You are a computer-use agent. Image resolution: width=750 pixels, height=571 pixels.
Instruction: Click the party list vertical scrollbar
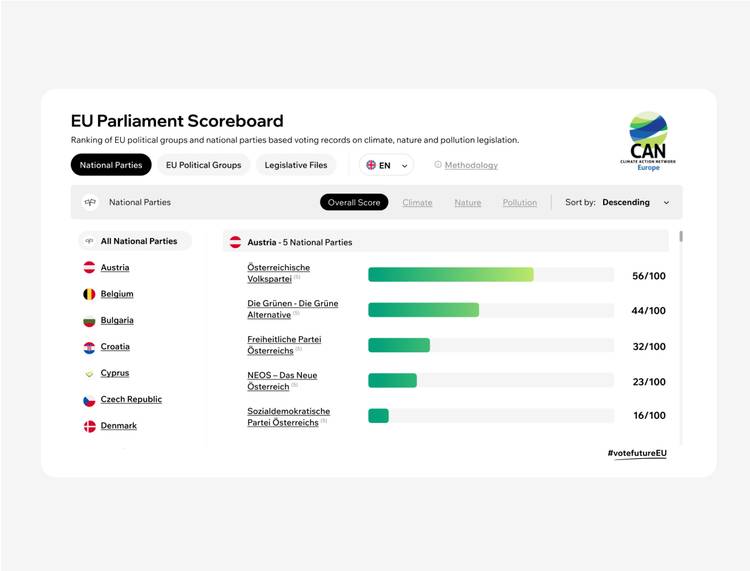pos(681,236)
